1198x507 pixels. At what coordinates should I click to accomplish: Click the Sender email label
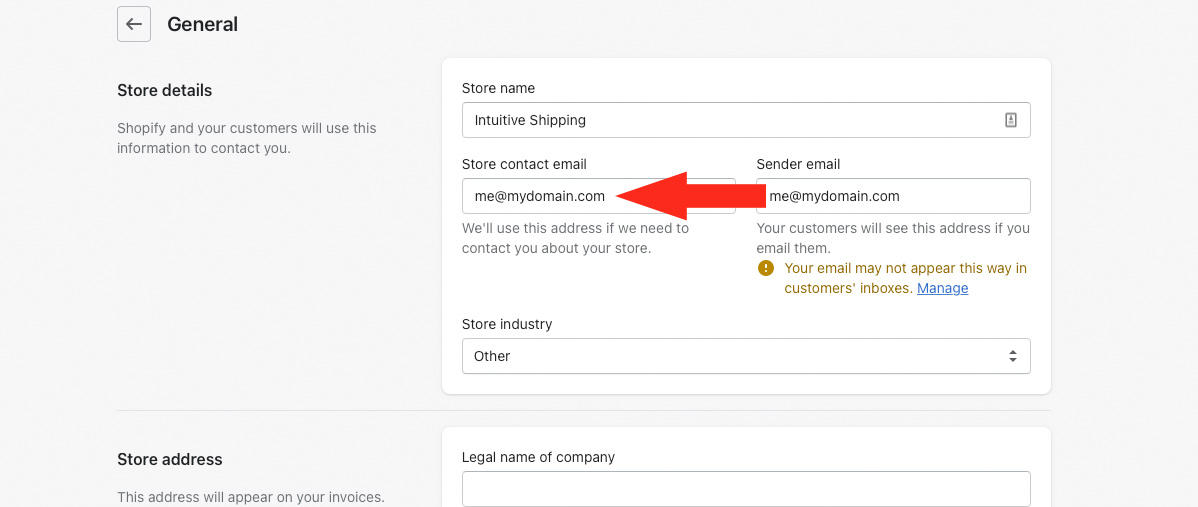(x=798, y=164)
